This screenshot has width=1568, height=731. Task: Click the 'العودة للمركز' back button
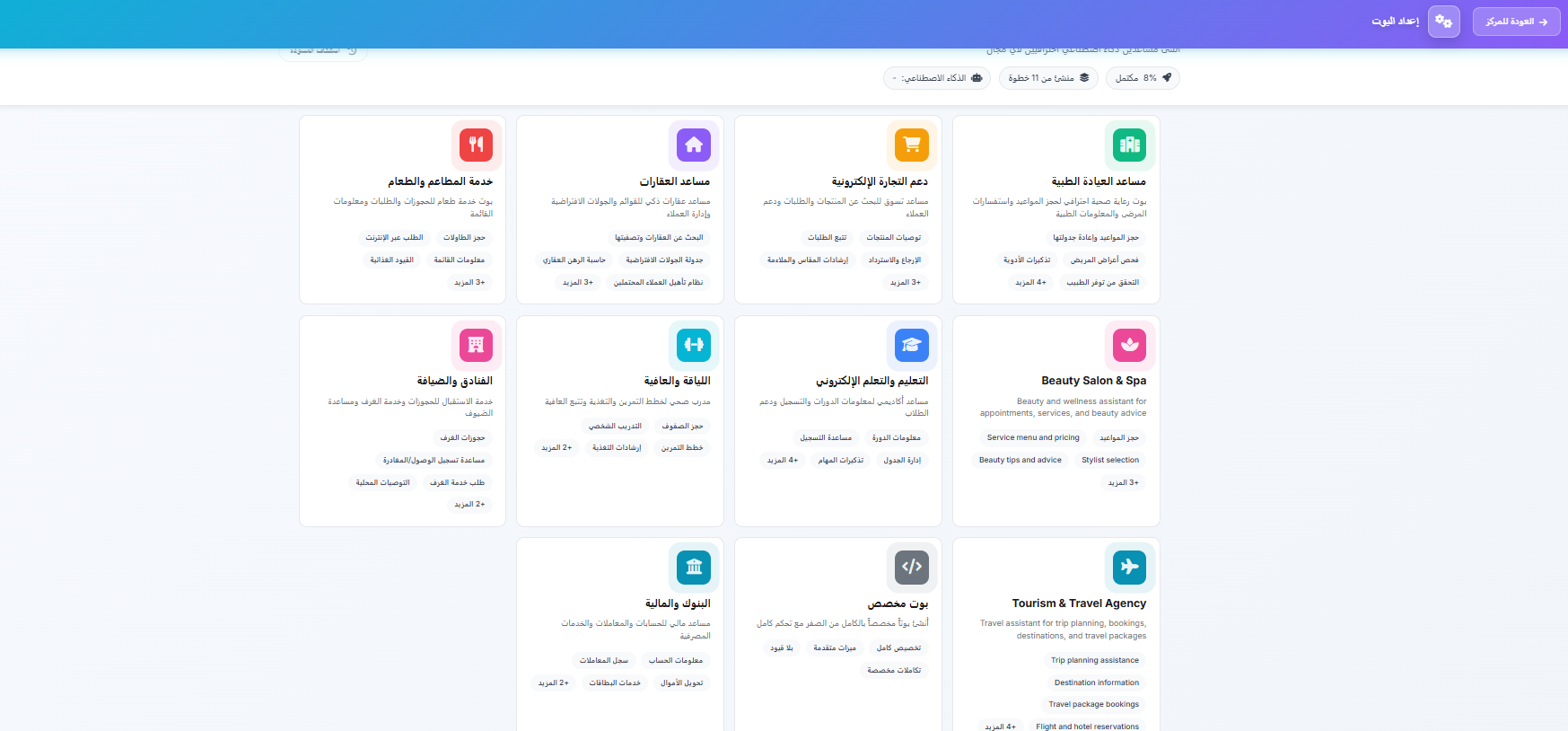(x=1516, y=22)
